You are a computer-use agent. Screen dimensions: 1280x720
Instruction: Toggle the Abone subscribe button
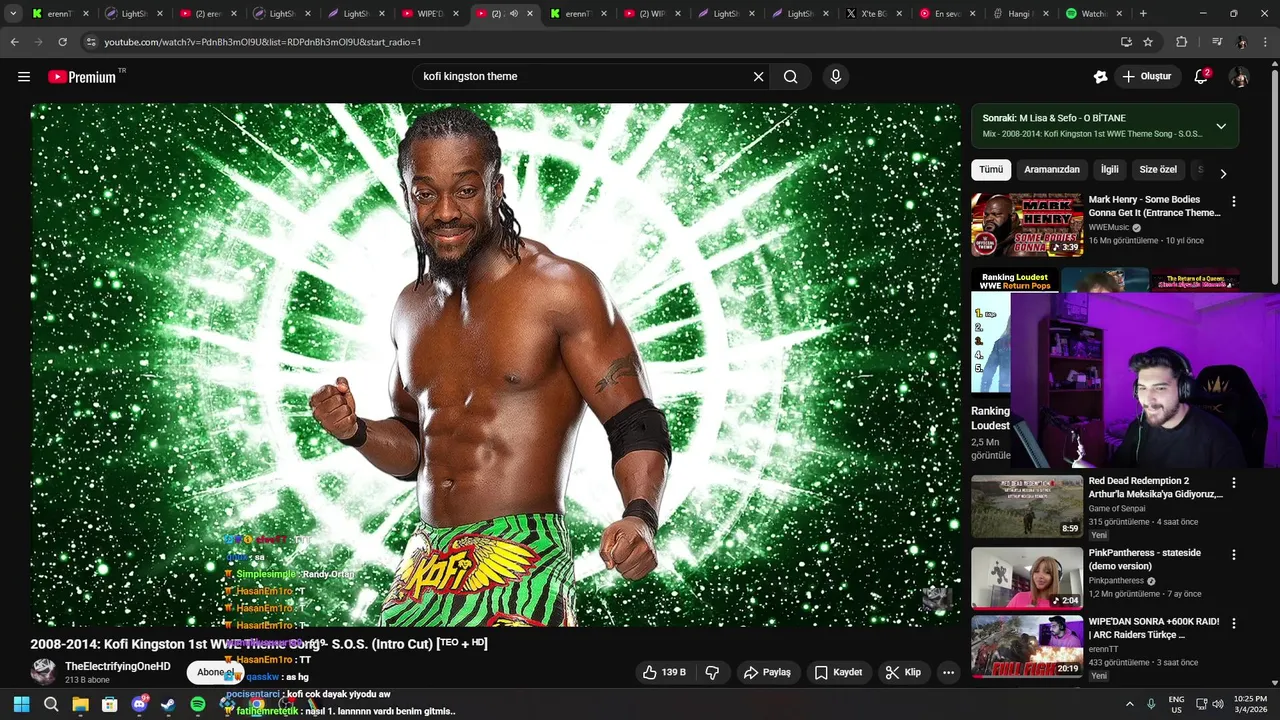(214, 672)
